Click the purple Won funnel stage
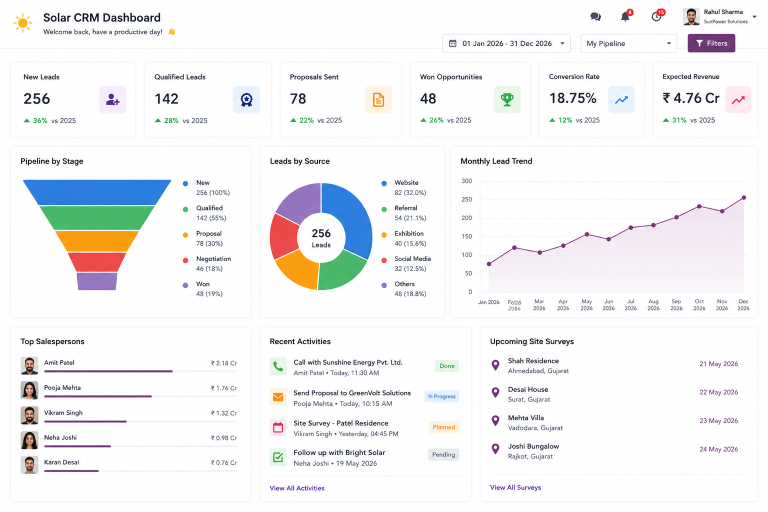768x512 pixels. (x=97, y=281)
